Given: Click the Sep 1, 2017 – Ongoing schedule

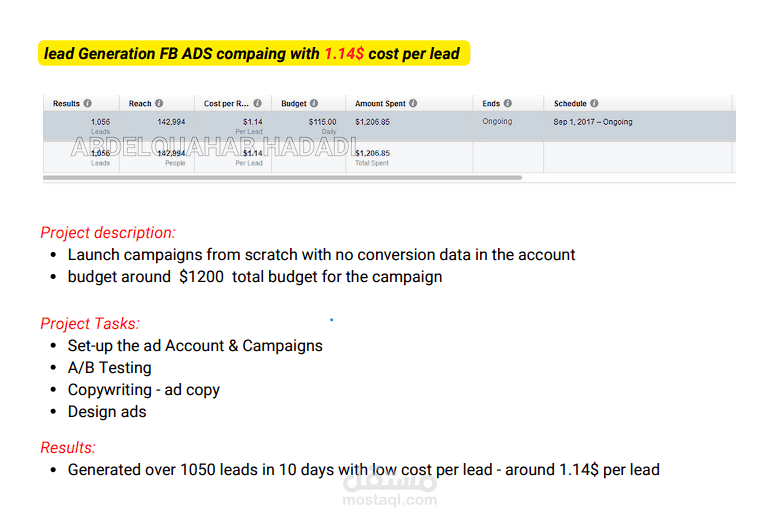Looking at the screenshot, I should [x=593, y=122].
